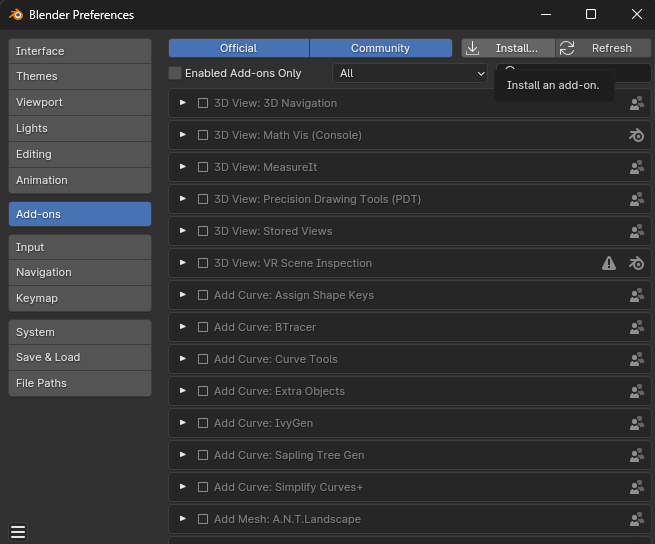Expand 3D Navigation add-on details
This screenshot has width=655, height=544.
[x=183, y=103]
